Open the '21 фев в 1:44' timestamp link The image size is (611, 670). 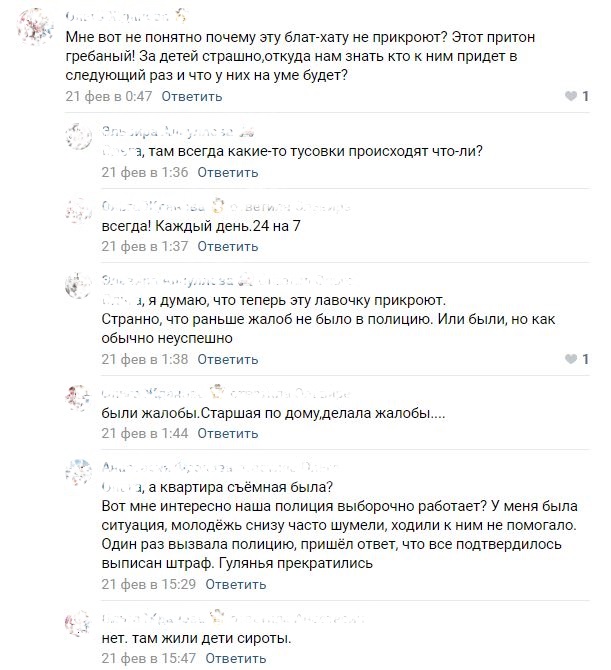[x=145, y=433]
